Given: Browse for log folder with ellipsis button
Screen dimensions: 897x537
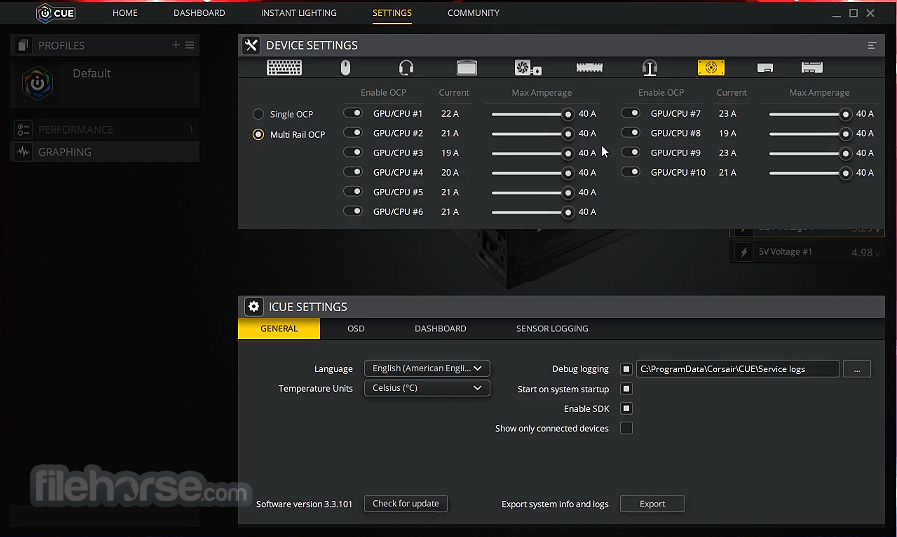Looking at the screenshot, I should (857, 369).
